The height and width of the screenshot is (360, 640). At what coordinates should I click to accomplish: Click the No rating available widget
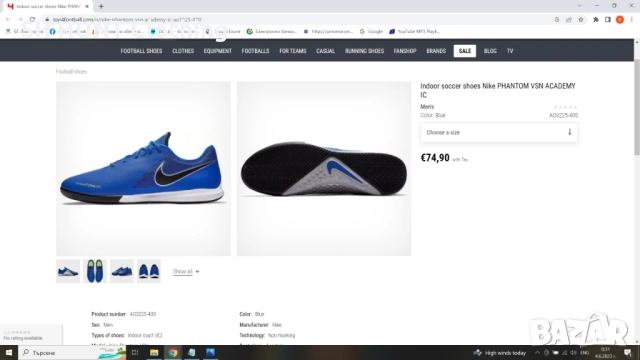(31, 335)
